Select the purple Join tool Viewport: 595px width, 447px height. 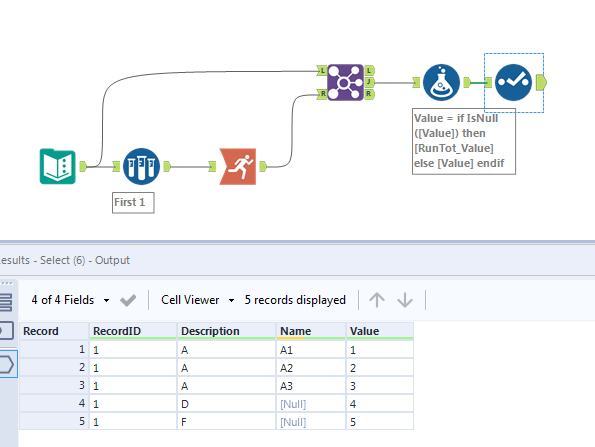pos(345,82)
